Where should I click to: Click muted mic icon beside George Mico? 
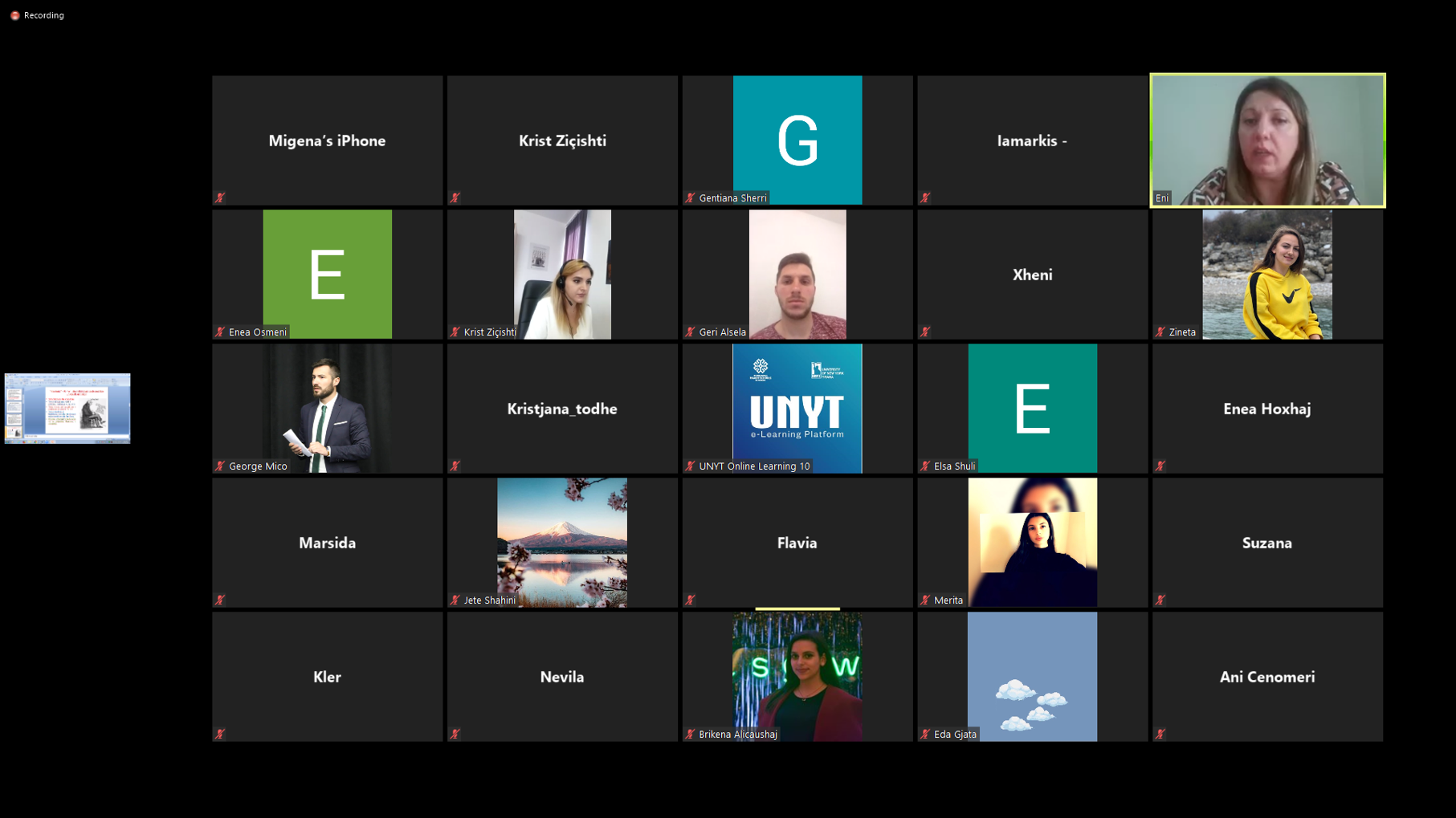[220, 466]
